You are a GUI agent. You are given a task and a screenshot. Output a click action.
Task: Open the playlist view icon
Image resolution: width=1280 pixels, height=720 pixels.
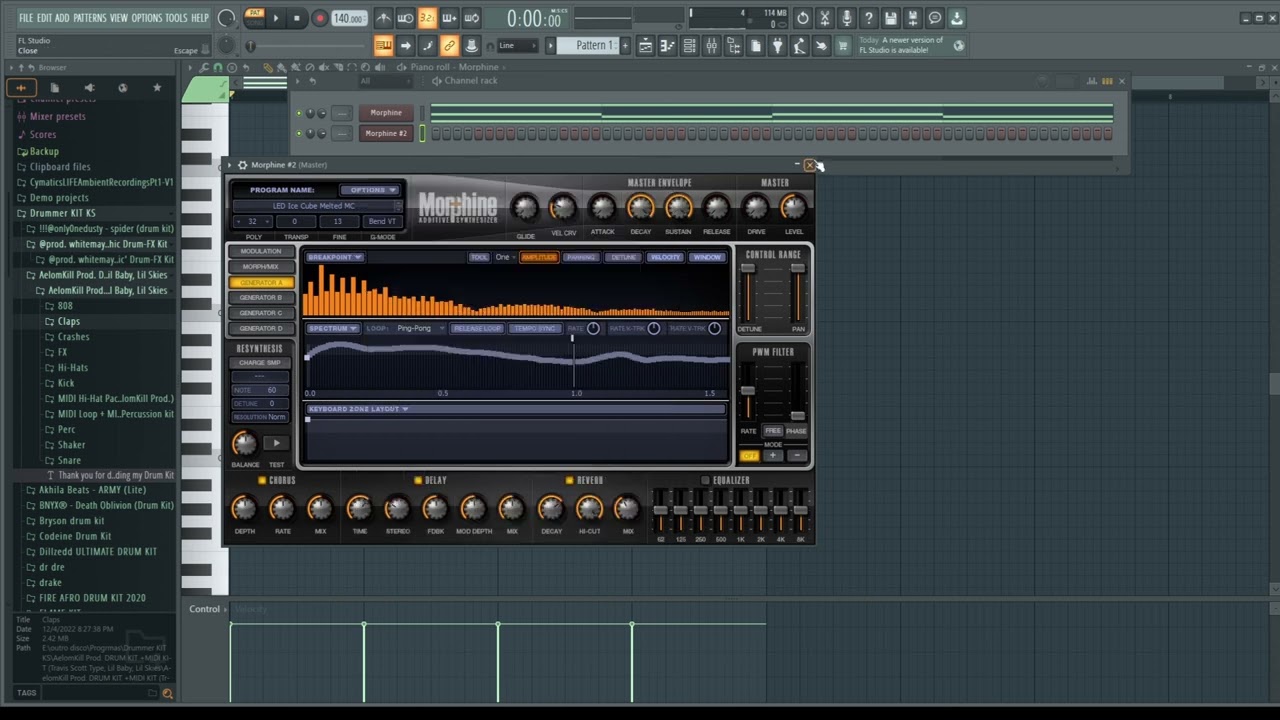click(x=646, y=46)
